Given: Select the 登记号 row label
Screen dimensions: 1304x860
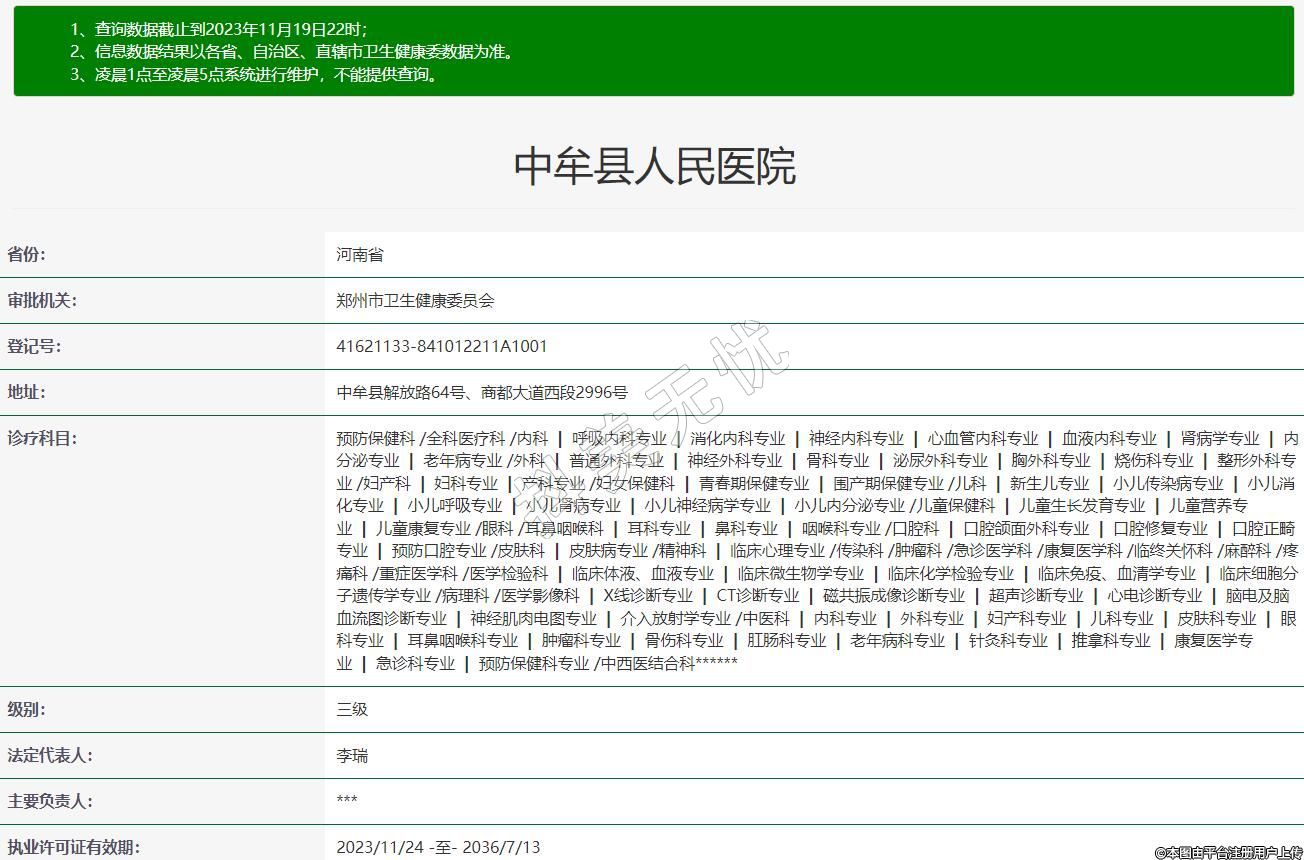Looking at the screenshot, I should (x=34, y=347).
